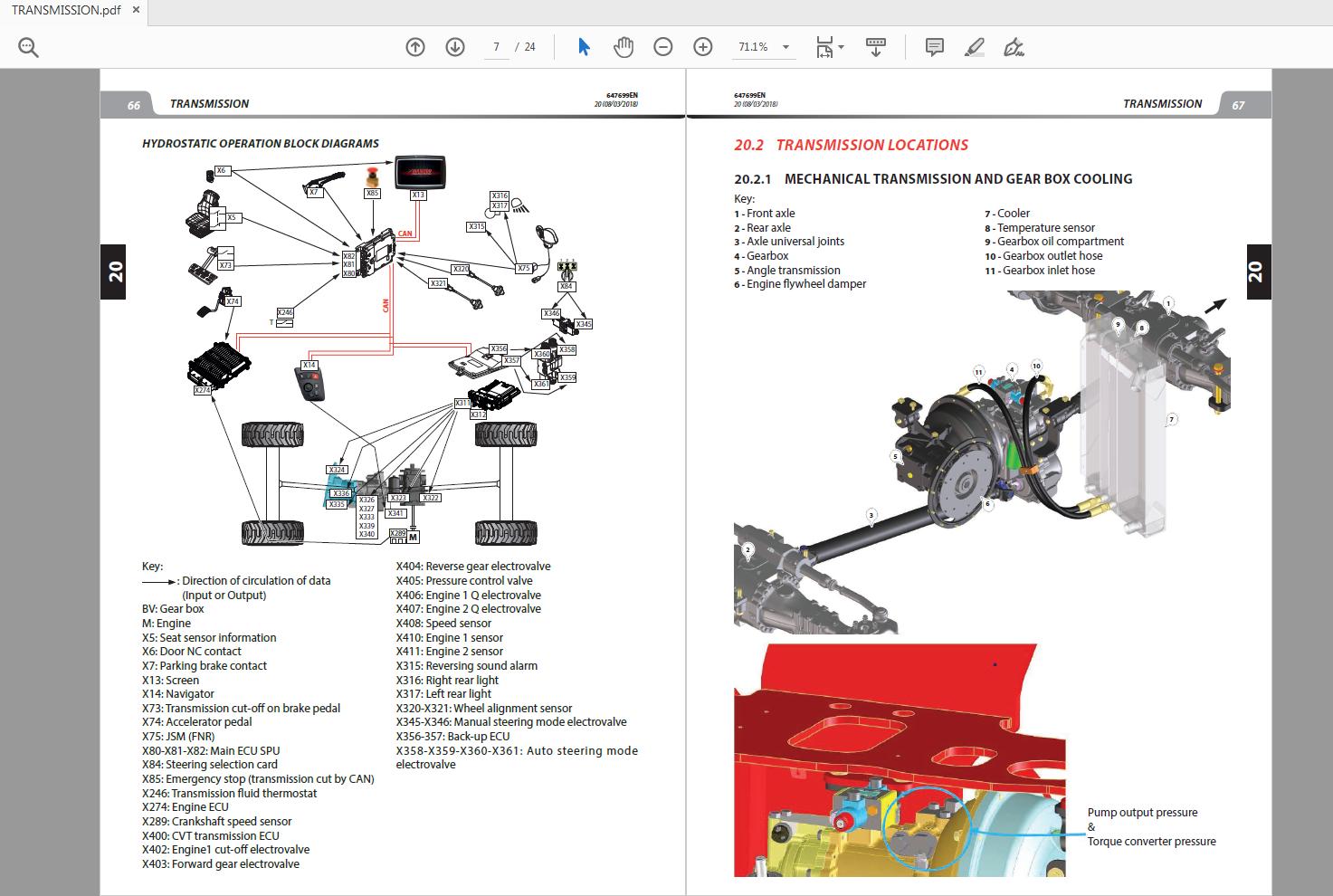Viewport: 1333px width, 896px height.
Task: Click the X274 engine ECU label
Action: pyautogui.click(x=202, y=390)
